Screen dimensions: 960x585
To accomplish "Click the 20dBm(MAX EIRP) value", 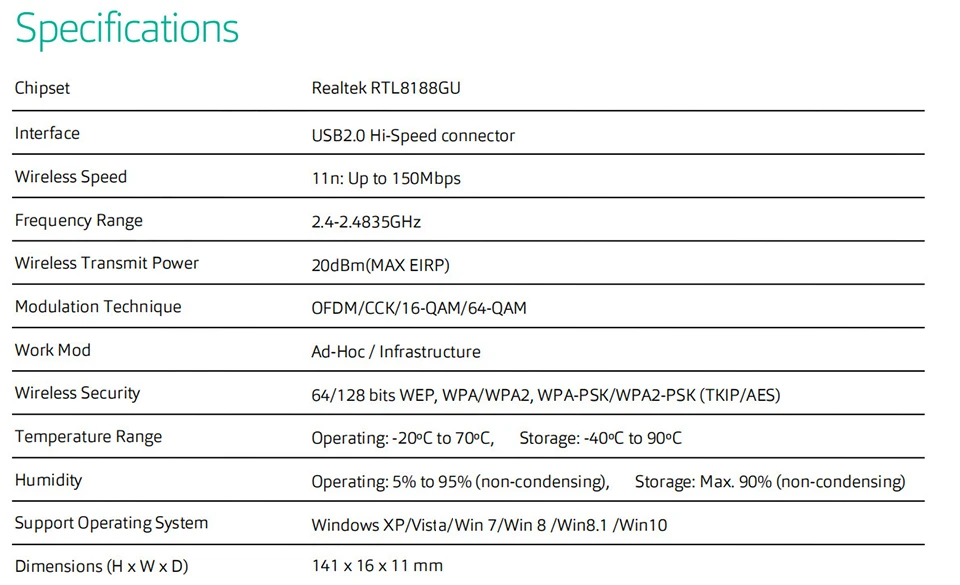I will (x=381, y=266).
